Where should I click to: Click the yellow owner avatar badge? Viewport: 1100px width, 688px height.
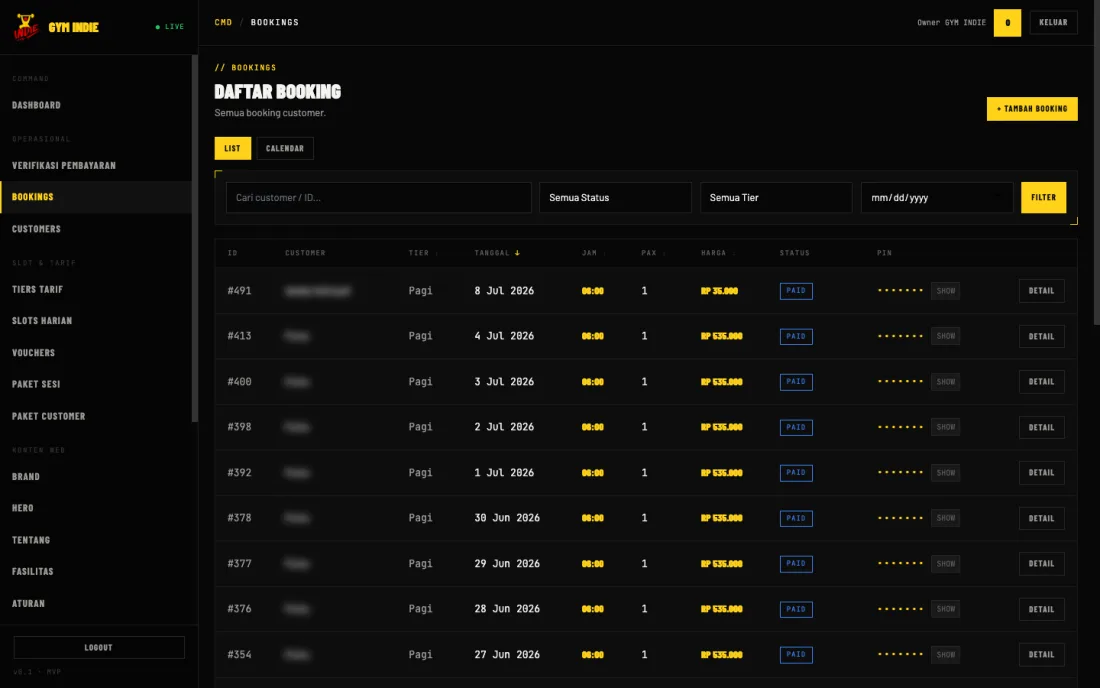[1007, 22]
